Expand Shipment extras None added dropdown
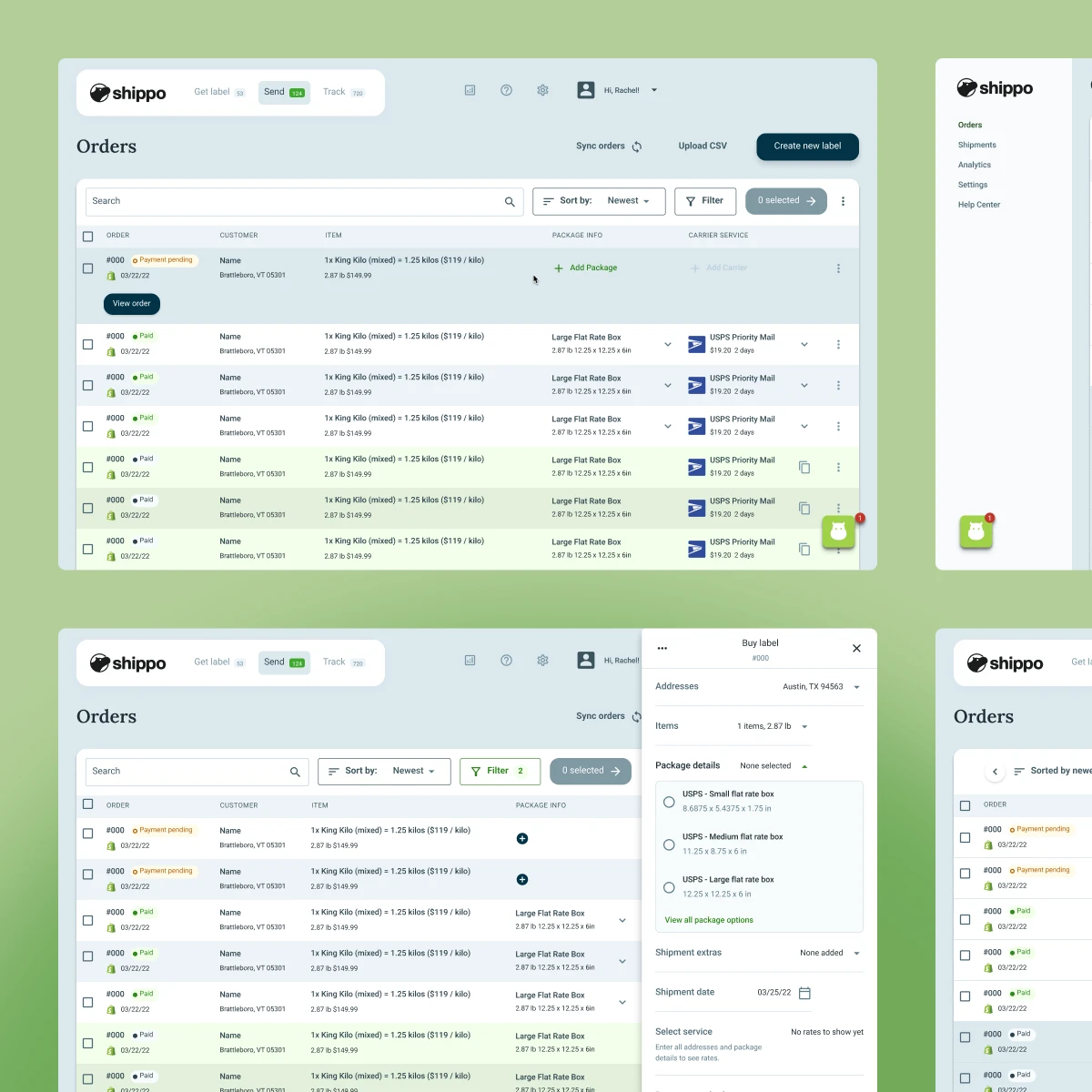Image resolution: width=1092 pixels, height=1092 pixels. pyautogui.click(x=856, y=954)
